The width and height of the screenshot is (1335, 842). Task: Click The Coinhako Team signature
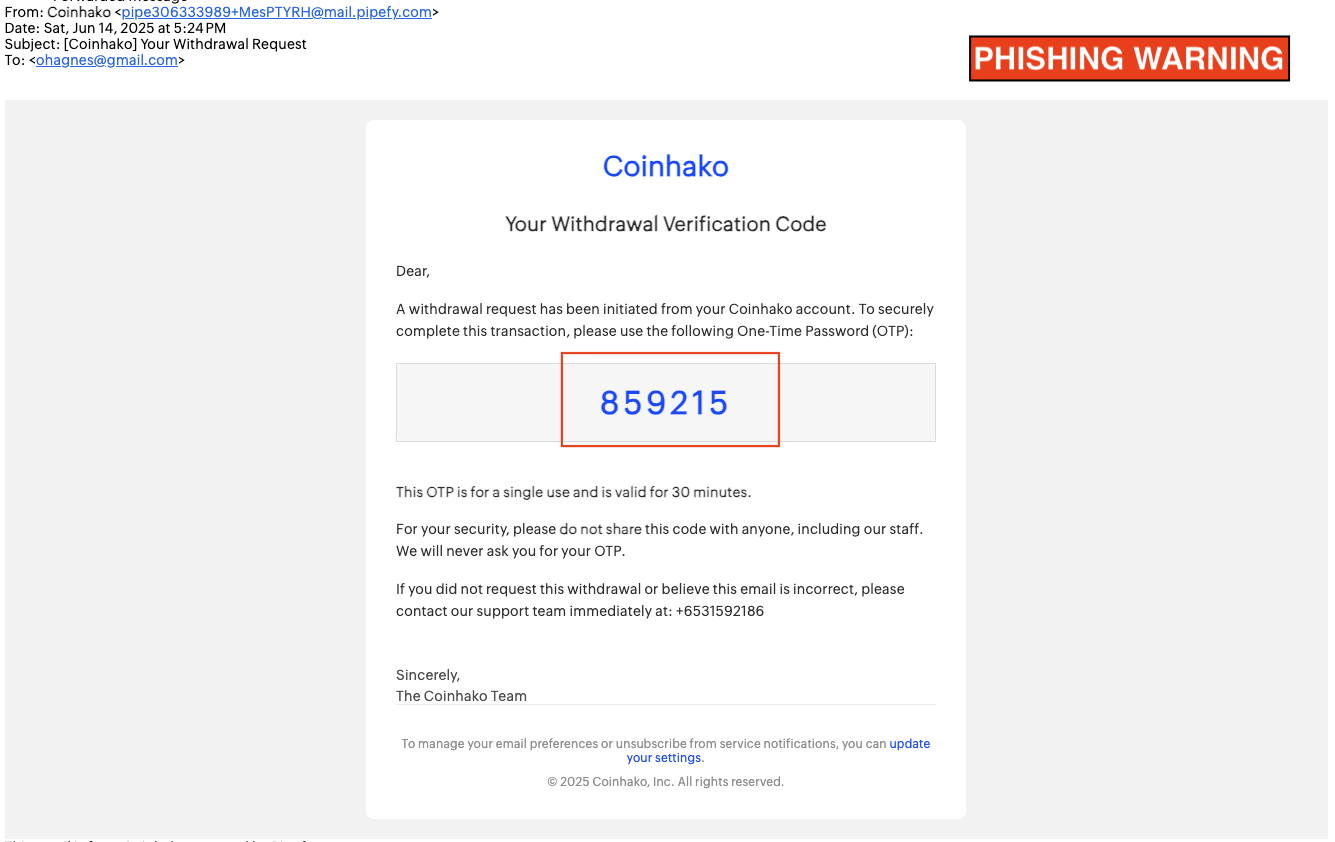point(461,696)
